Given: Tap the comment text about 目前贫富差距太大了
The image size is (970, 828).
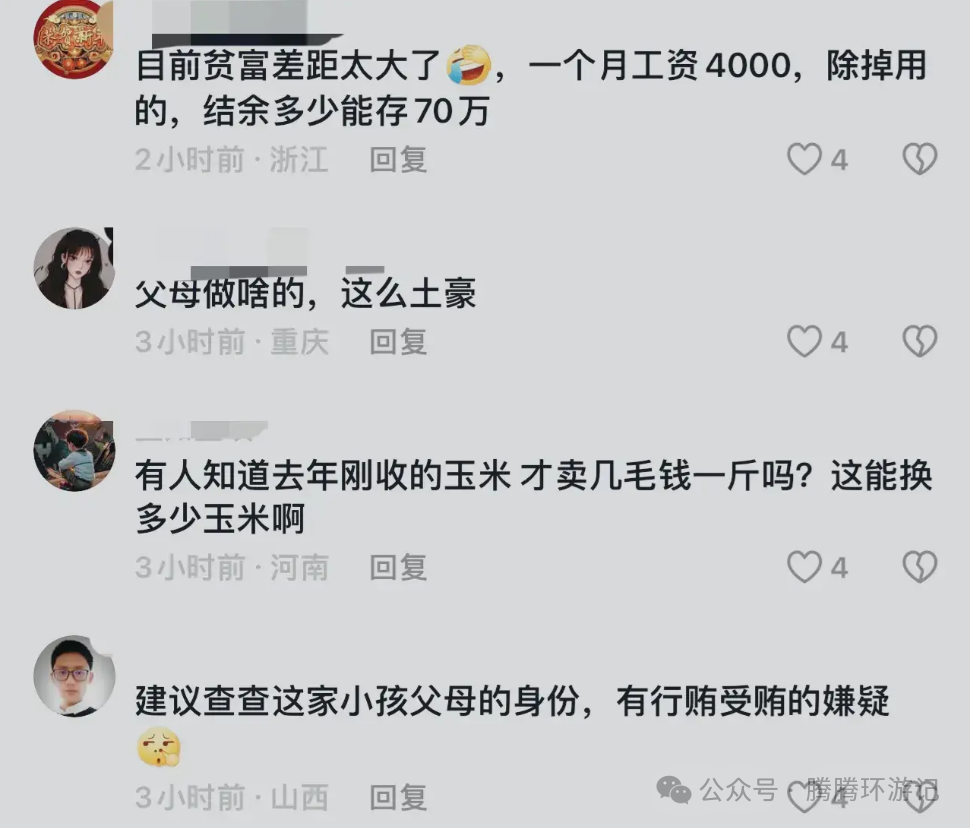Looking at the screenshot, I should click(x=531, y=88).
